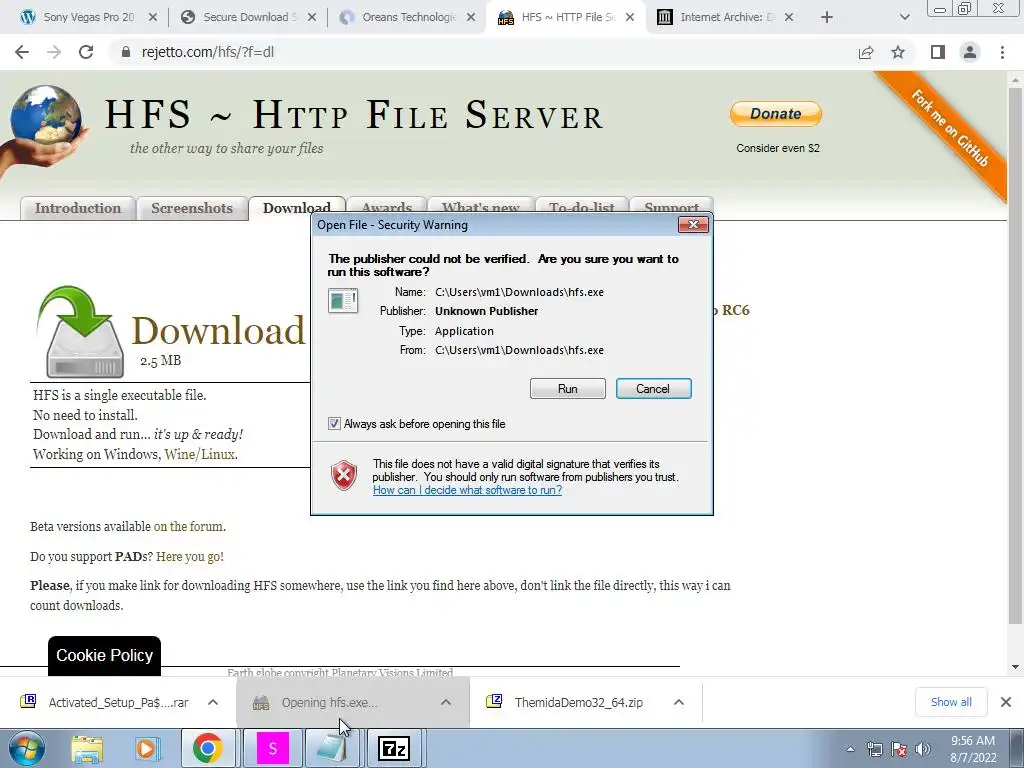
Task: Open the pink S app in taskbar
Action: coord(272,748)
